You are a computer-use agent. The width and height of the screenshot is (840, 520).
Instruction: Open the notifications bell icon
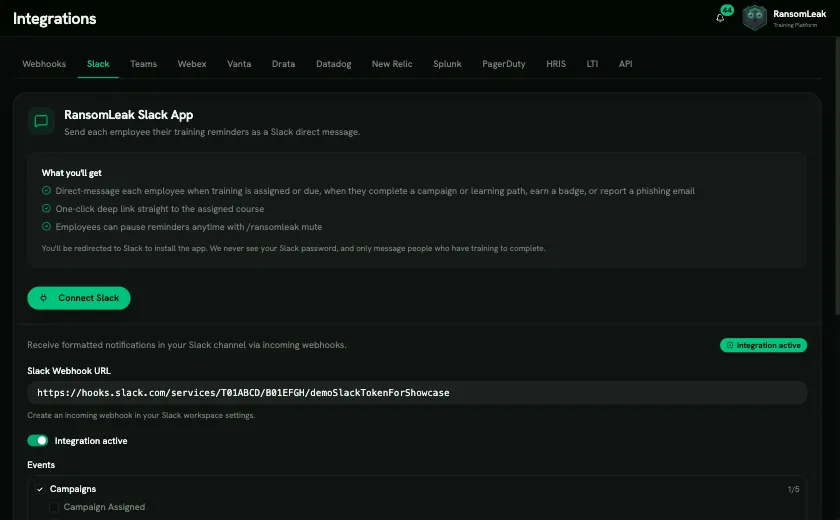click(x=720, y=18)
